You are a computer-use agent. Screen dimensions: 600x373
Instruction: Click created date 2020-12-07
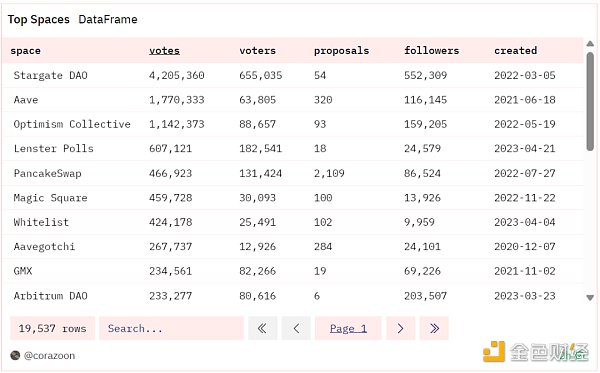coord(525,247)
